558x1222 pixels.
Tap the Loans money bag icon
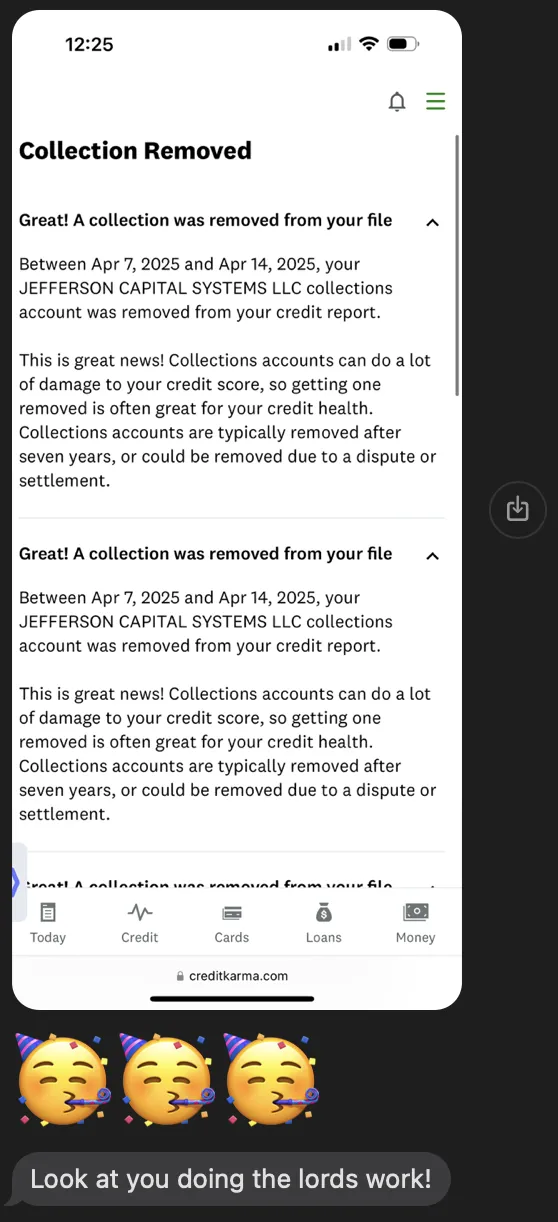pyautogui.click(x=323, y=912)
